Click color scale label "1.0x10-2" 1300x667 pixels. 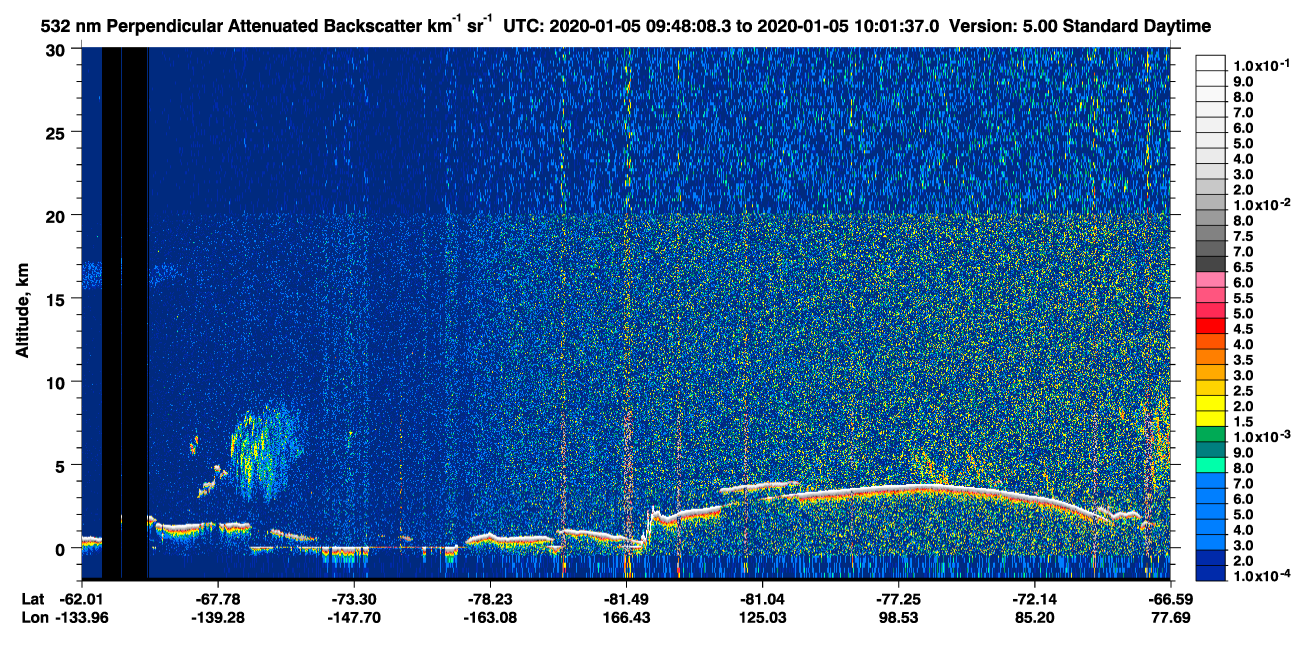1260,205
